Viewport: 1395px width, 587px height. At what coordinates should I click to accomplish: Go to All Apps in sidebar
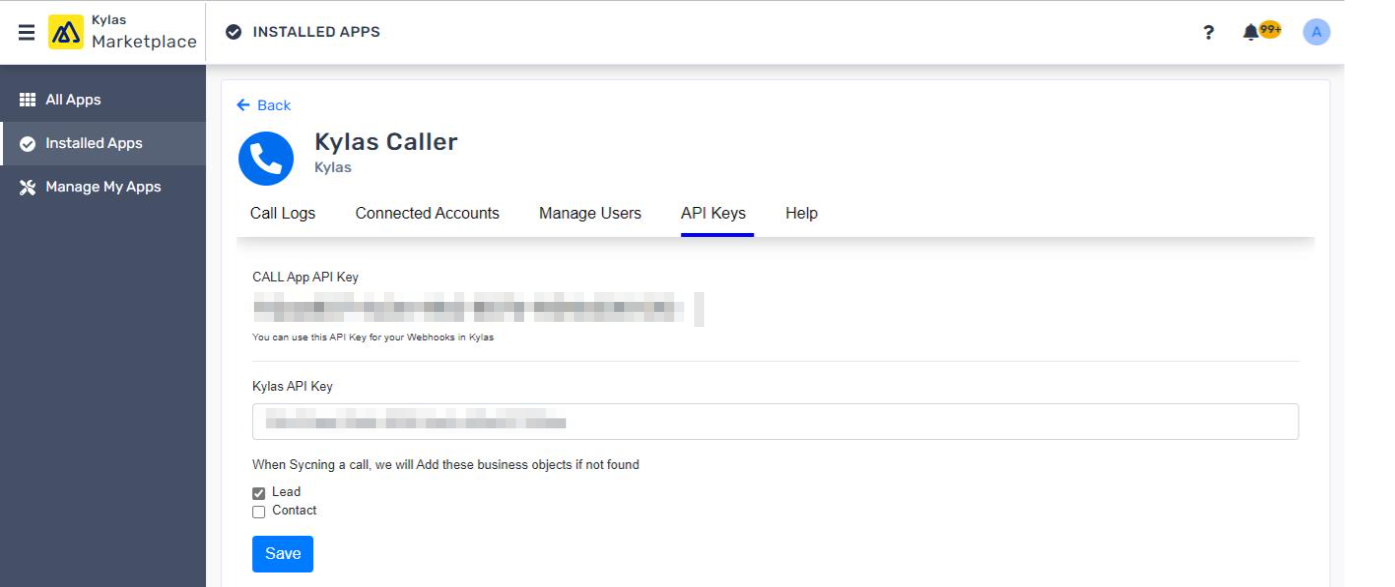[x=103, y=100]
